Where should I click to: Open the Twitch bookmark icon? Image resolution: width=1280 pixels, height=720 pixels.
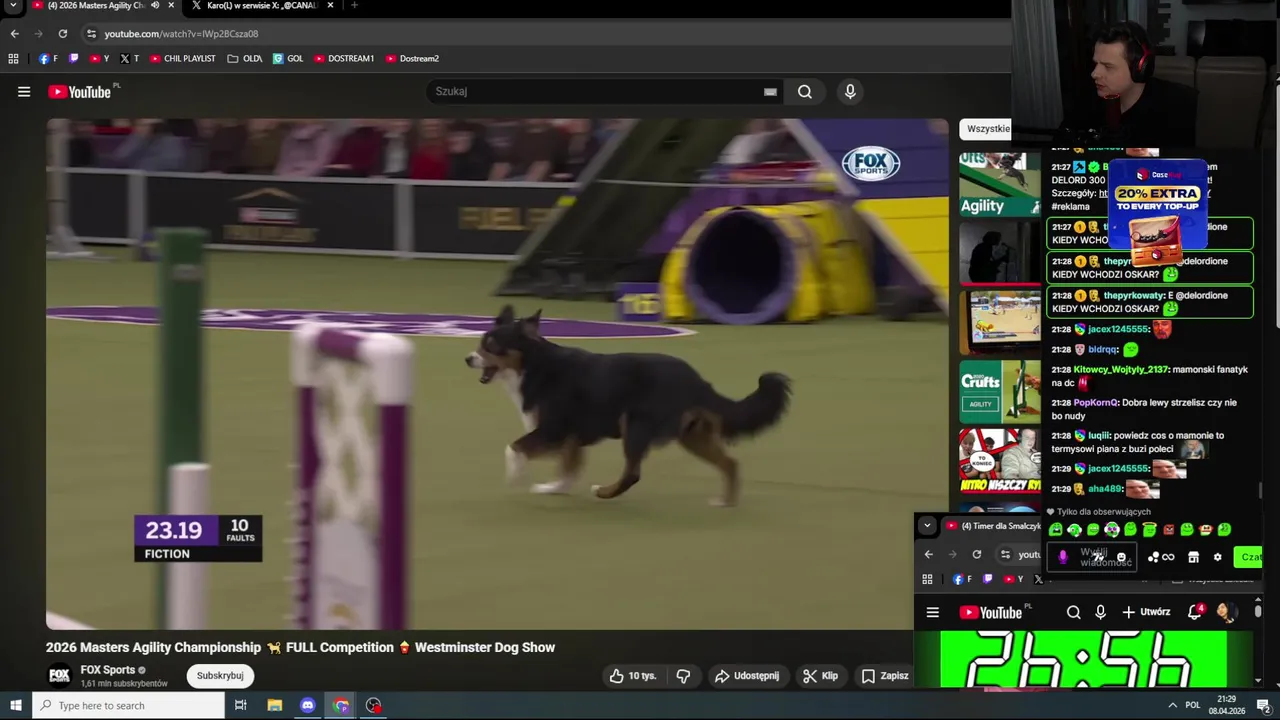tap(74, 59)
